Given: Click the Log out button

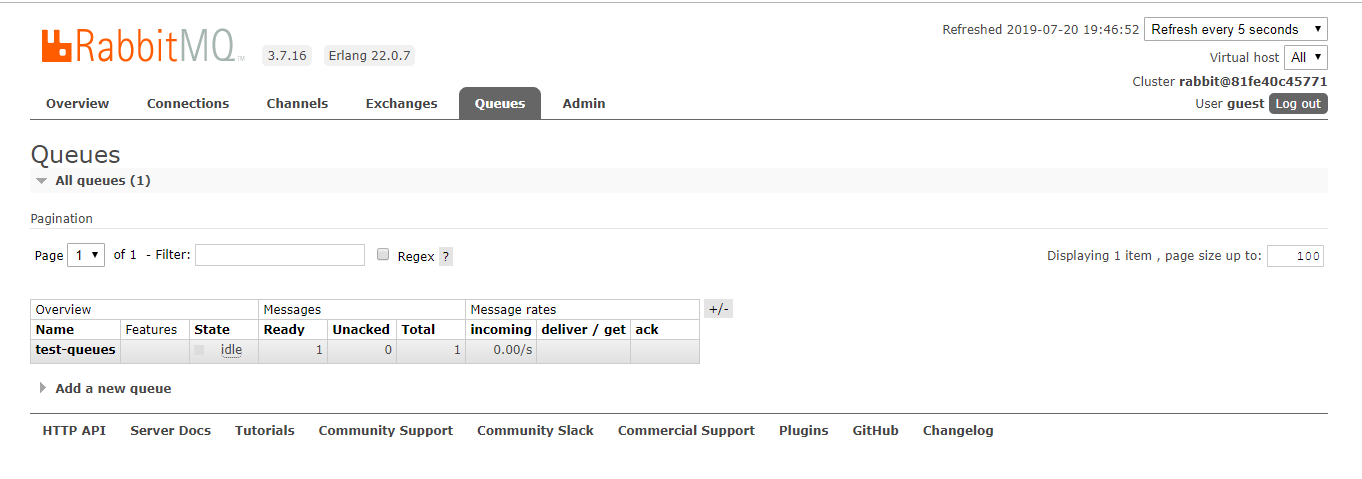Looking at the screenshot, I should [1298, 104].
